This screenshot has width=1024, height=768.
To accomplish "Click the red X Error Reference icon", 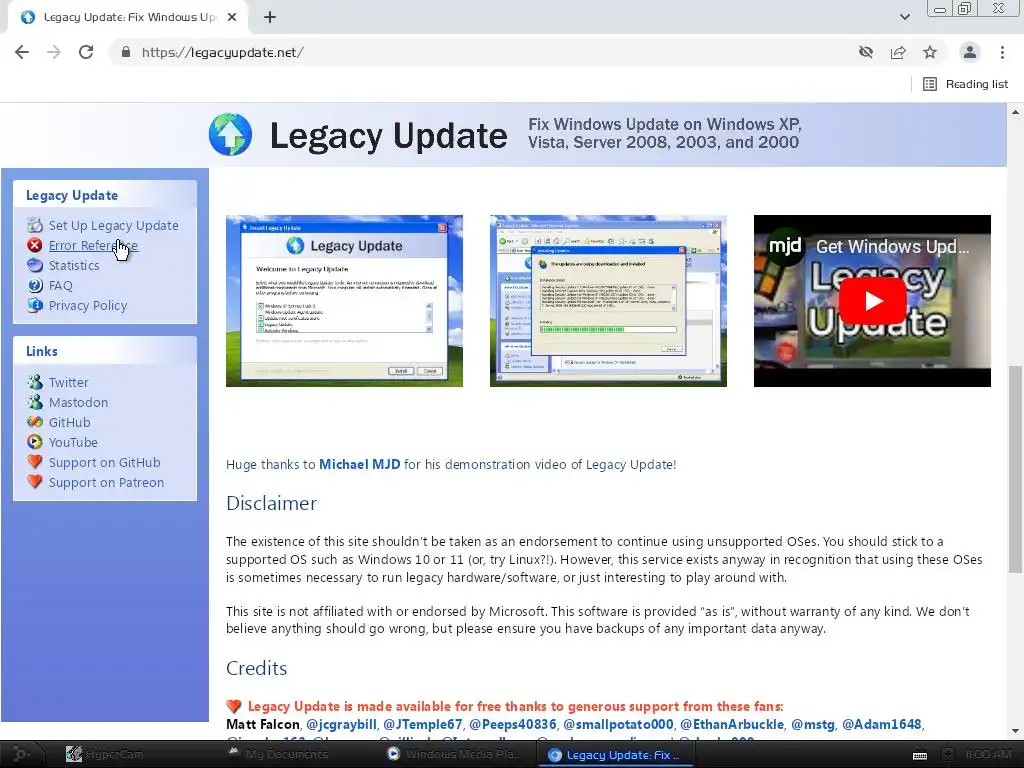I will tap(35, 246).
